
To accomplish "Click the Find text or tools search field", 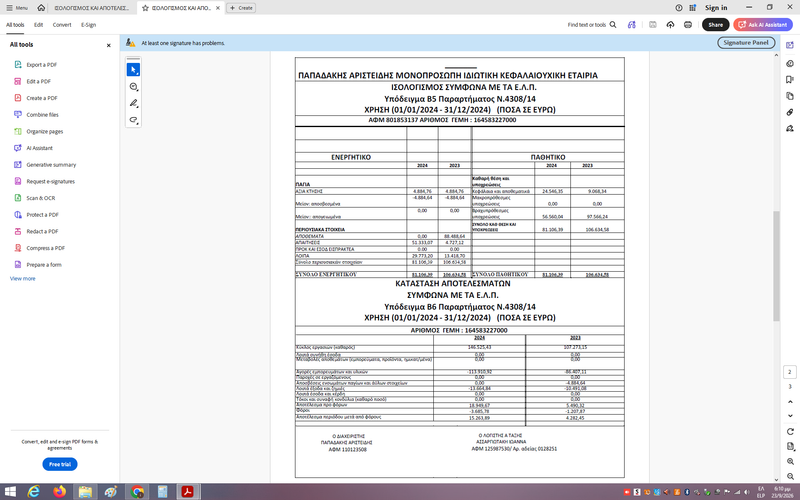I will point(592,24).
